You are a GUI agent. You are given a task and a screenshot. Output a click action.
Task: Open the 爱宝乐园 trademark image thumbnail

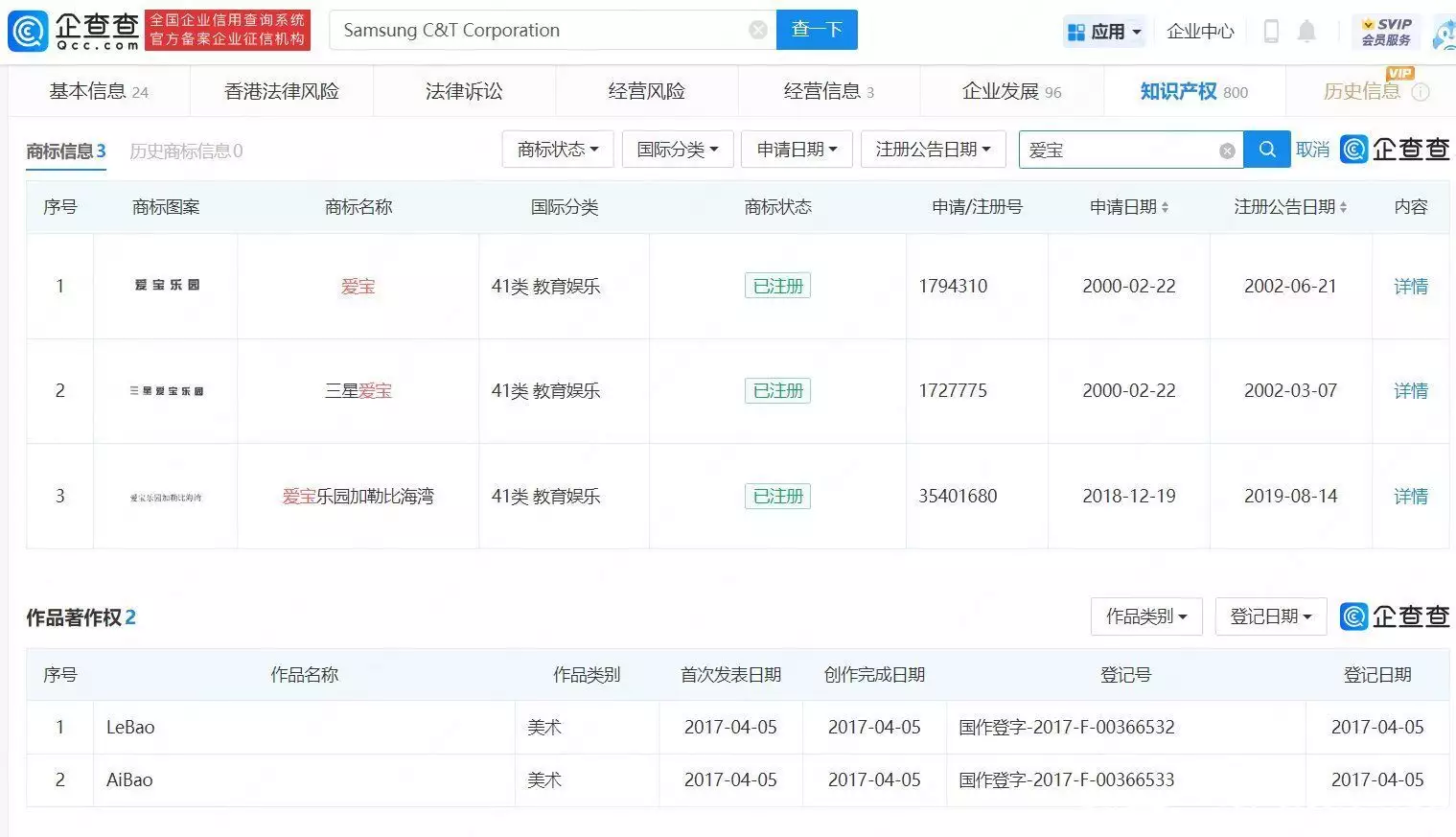167,285
